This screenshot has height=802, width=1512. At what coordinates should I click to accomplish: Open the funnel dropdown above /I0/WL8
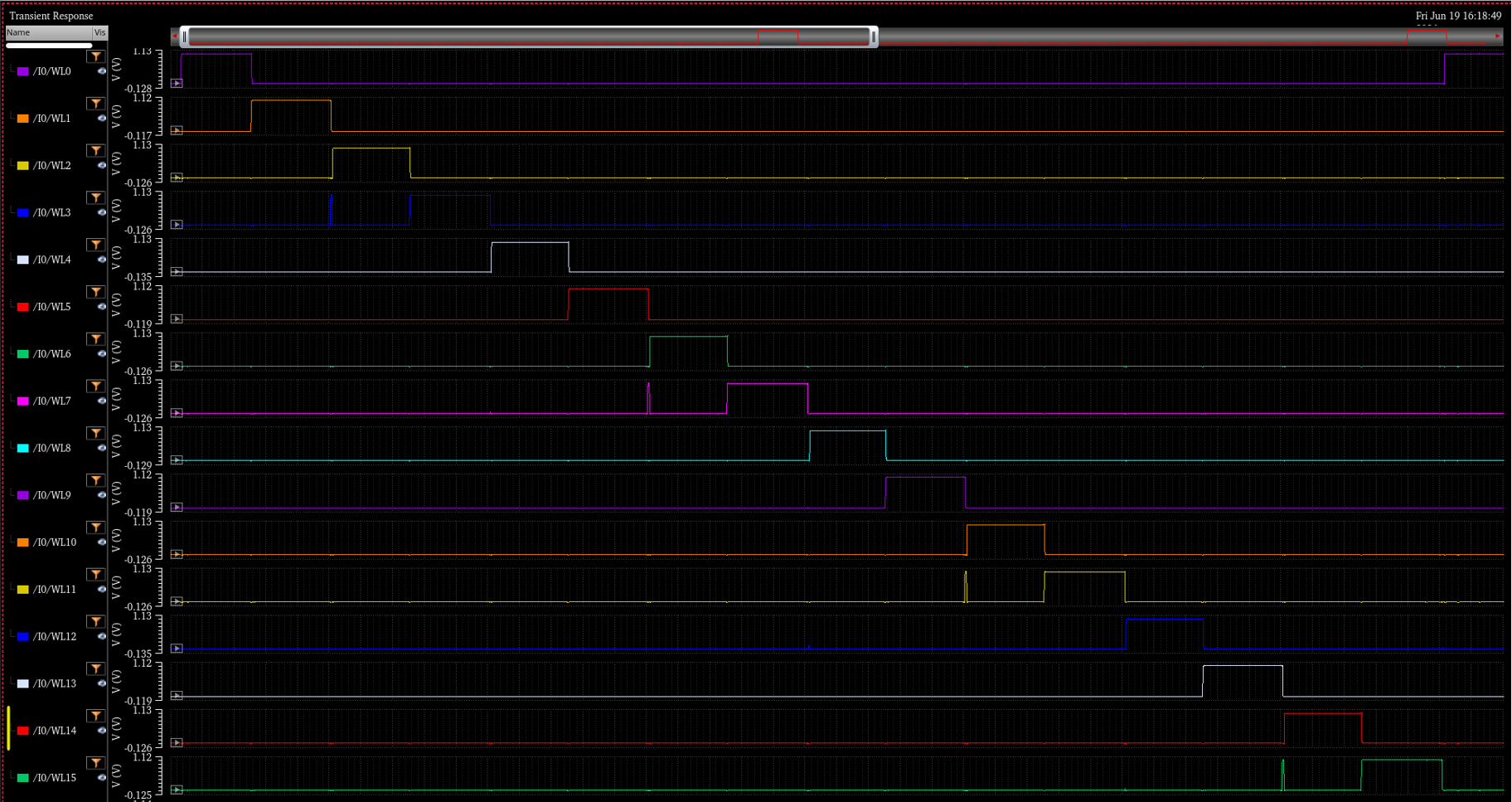pos(96,433)
